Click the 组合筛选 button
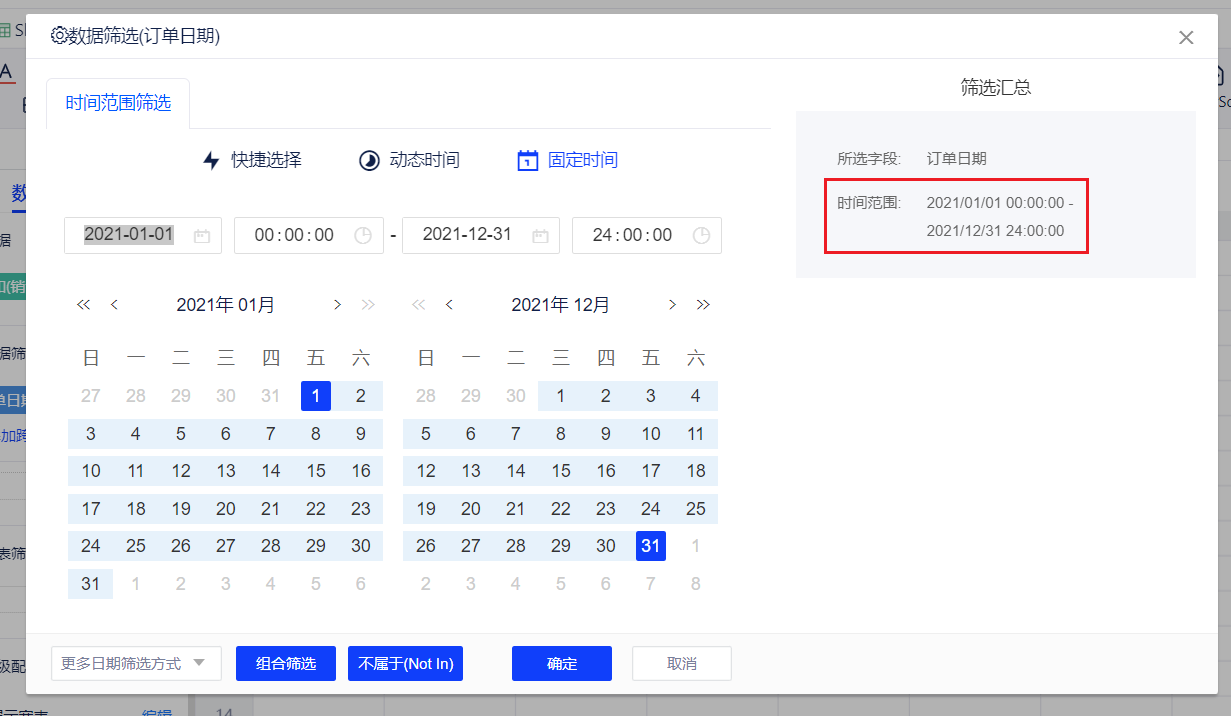The width and height of the screenshot is (1231, 716). (x=286, y=663)
